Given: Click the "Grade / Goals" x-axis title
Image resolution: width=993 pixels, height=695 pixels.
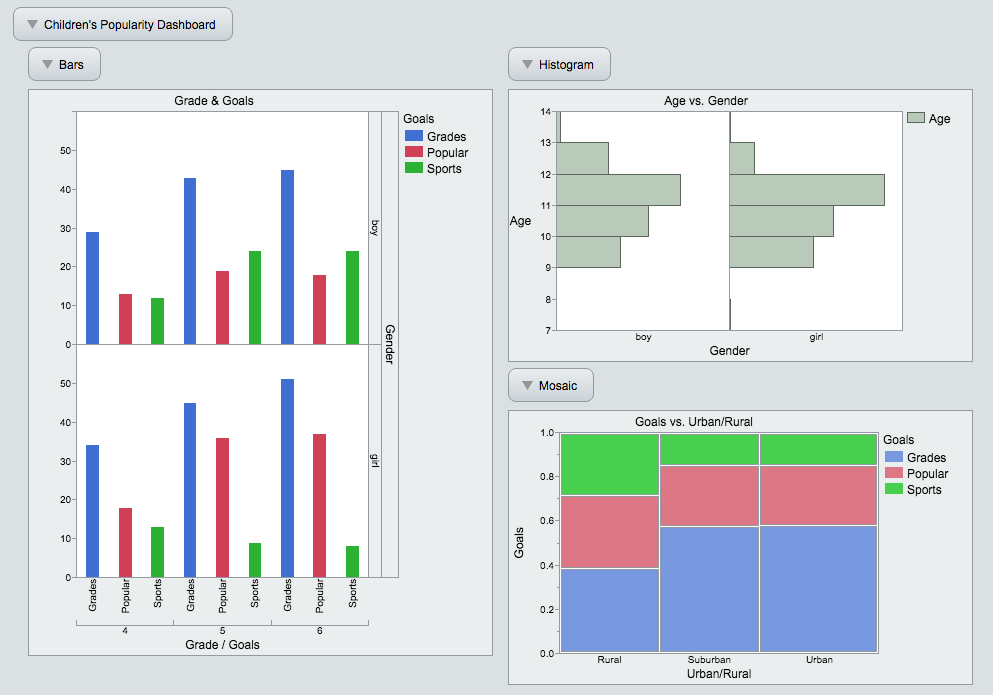Looking at the screenshot, I should [x=222, y=645].
